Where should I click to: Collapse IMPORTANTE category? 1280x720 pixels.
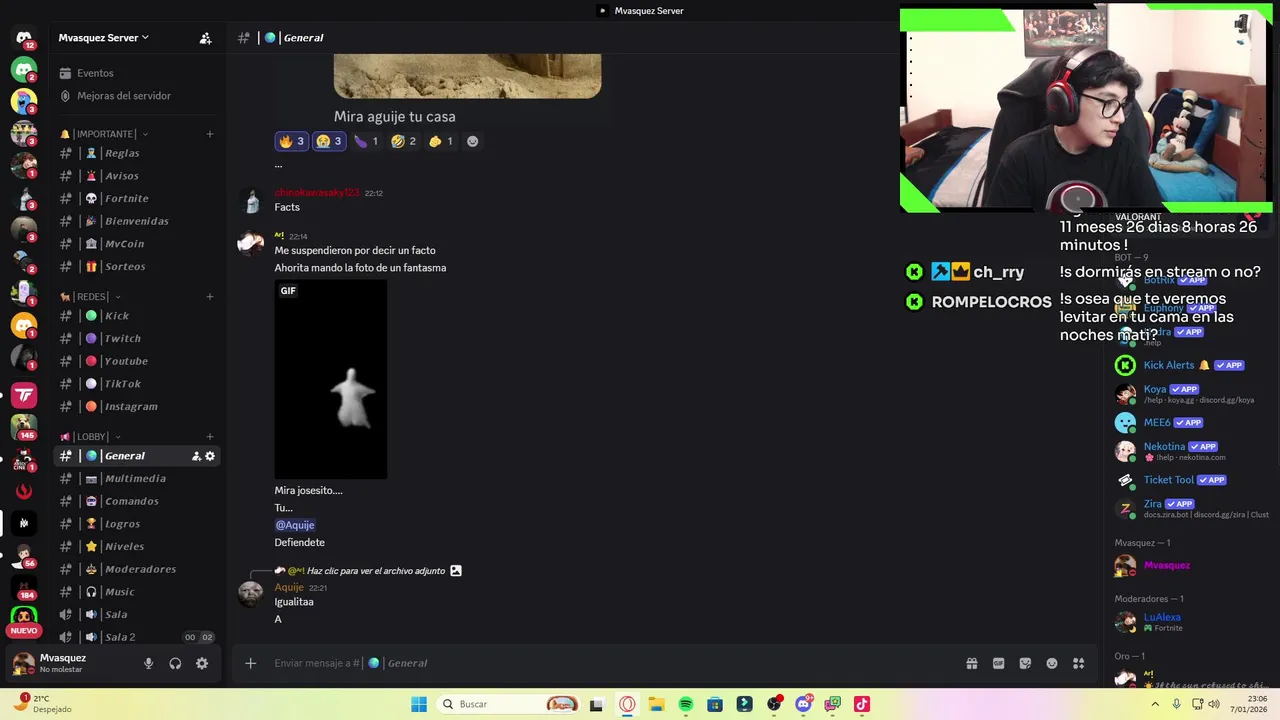[x=104, y=134]
